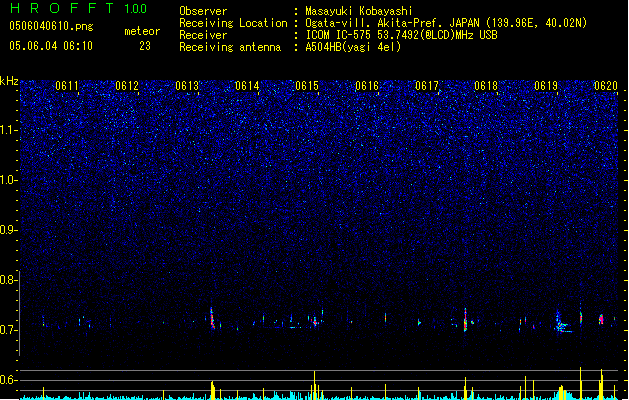
Task: Click the 0617 time marker
Action: 427,86
